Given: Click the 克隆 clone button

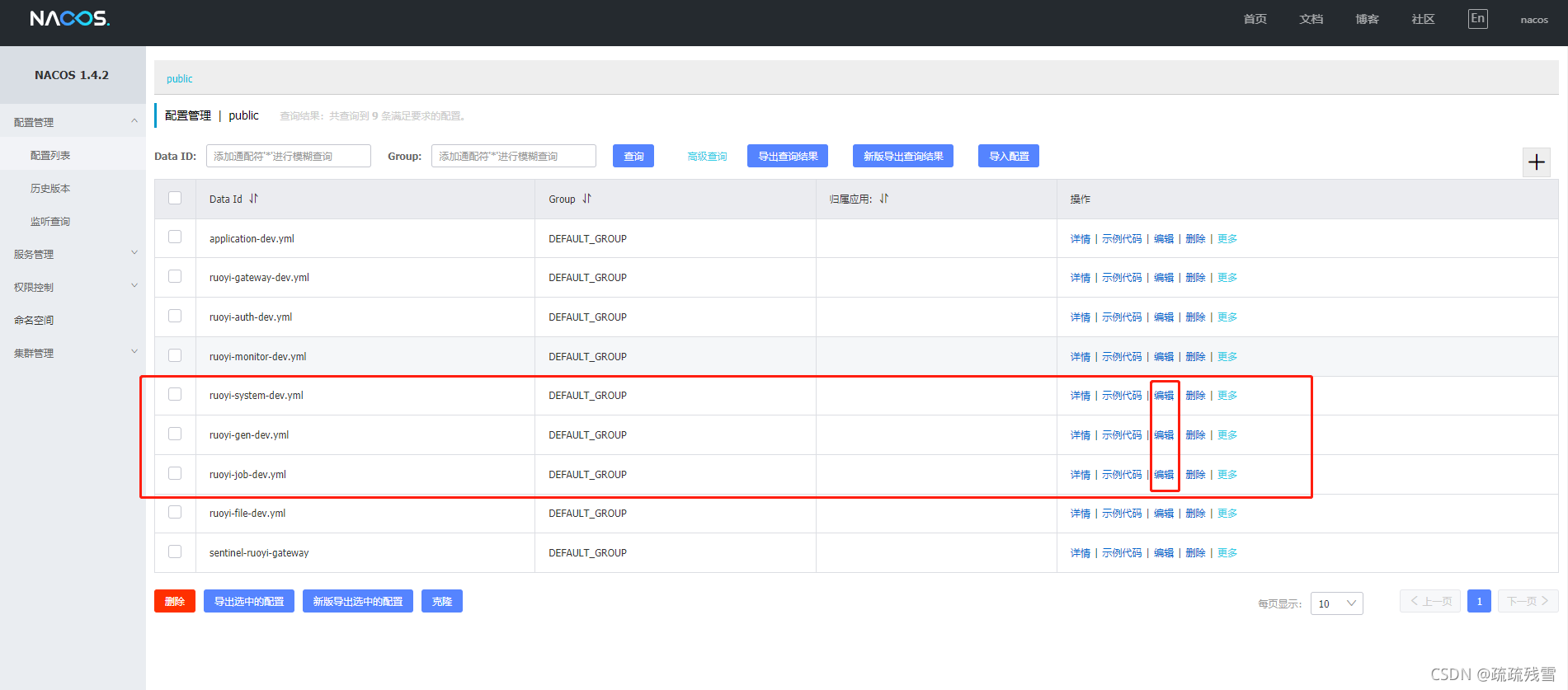Looking at the screenshot, I should (442, 601).
